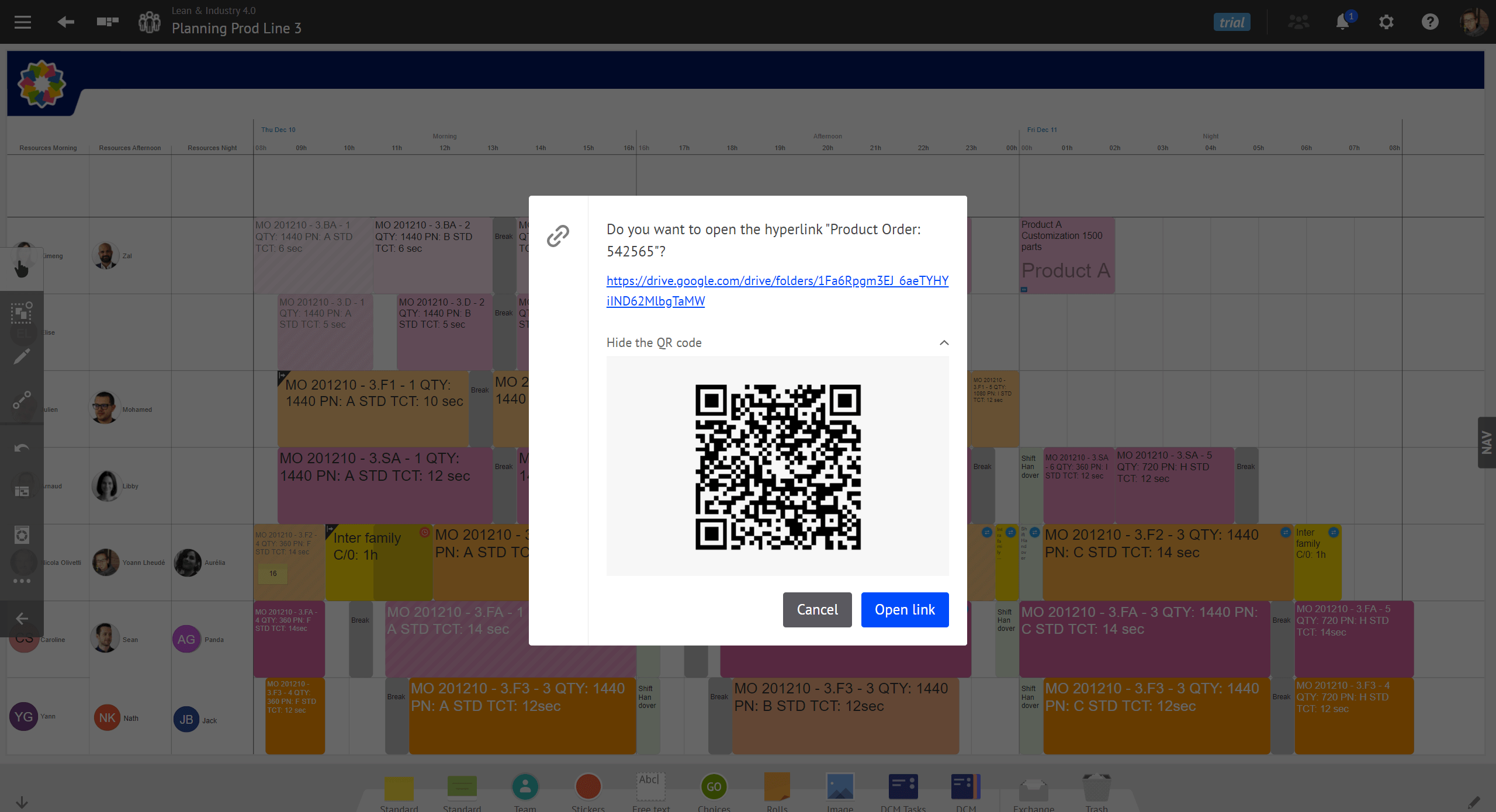The image size is (1496, 812).
Task: Select the Choices GO tool
Action: [714, 787]
